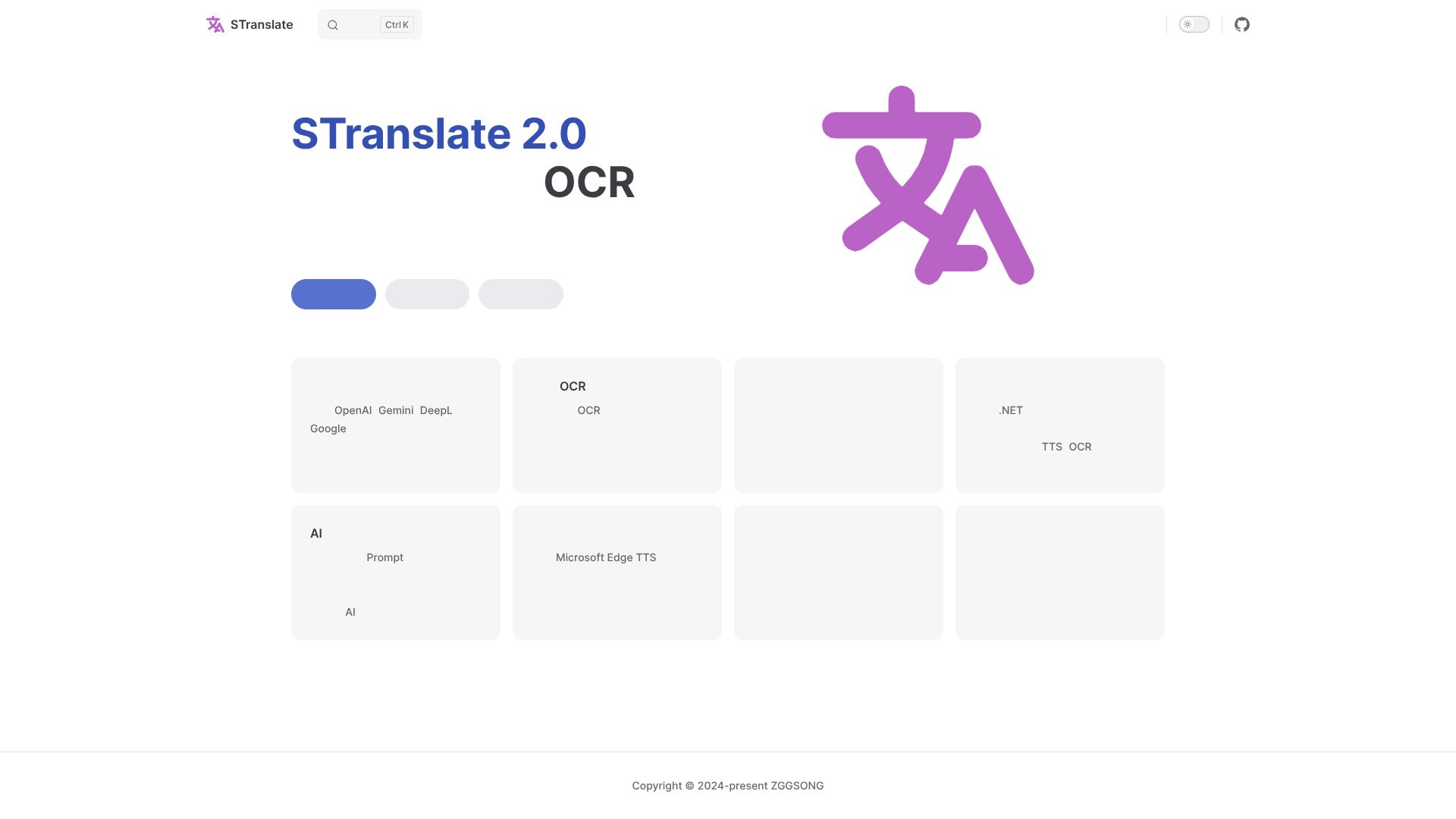Viewport: 1456px width, 819px height.
Task: Click the AI feature card title
Action: pos(316,533)
